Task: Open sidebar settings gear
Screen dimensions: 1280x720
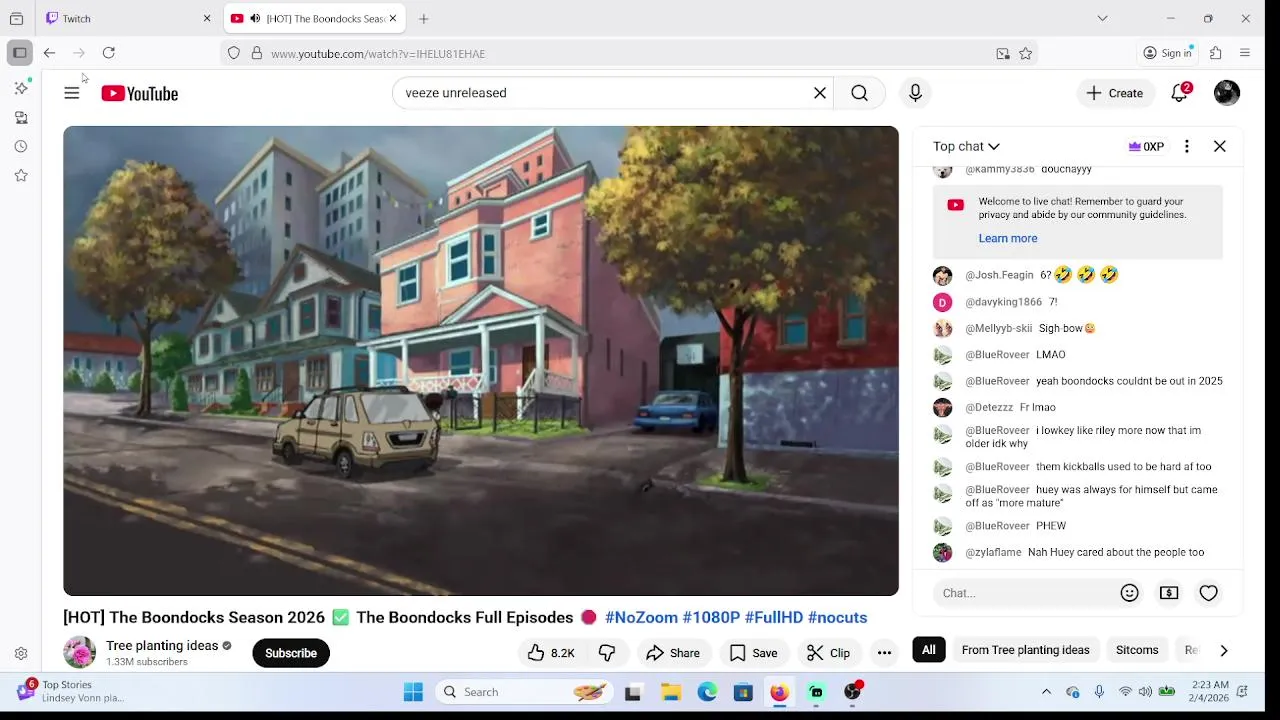Action: (21, 654)
